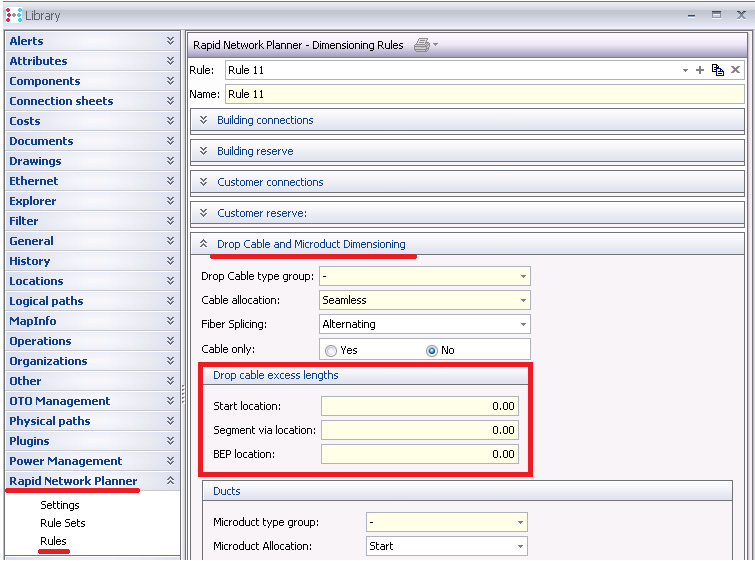Expand the Building connections section
The width and height of the screenshot is (755, 561).
point(203,120)
